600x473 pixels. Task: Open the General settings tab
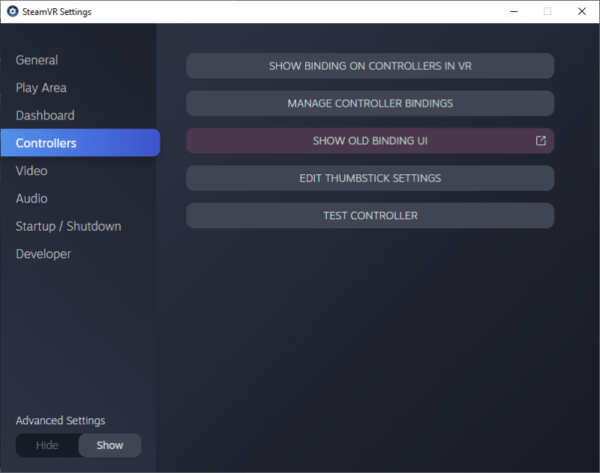click(37, 60)
